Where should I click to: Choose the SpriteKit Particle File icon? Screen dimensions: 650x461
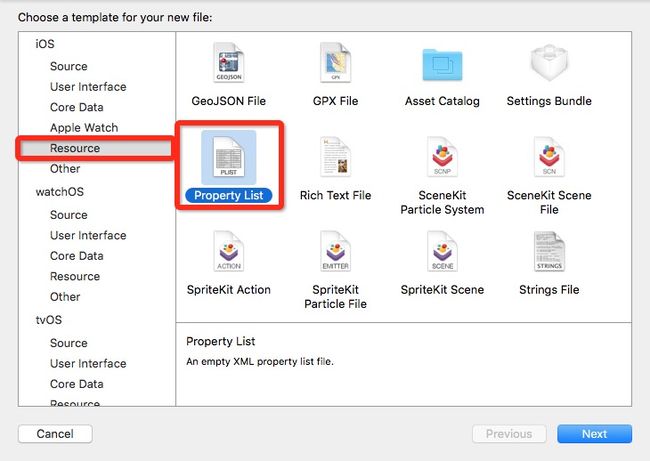[x=335, y=251]
